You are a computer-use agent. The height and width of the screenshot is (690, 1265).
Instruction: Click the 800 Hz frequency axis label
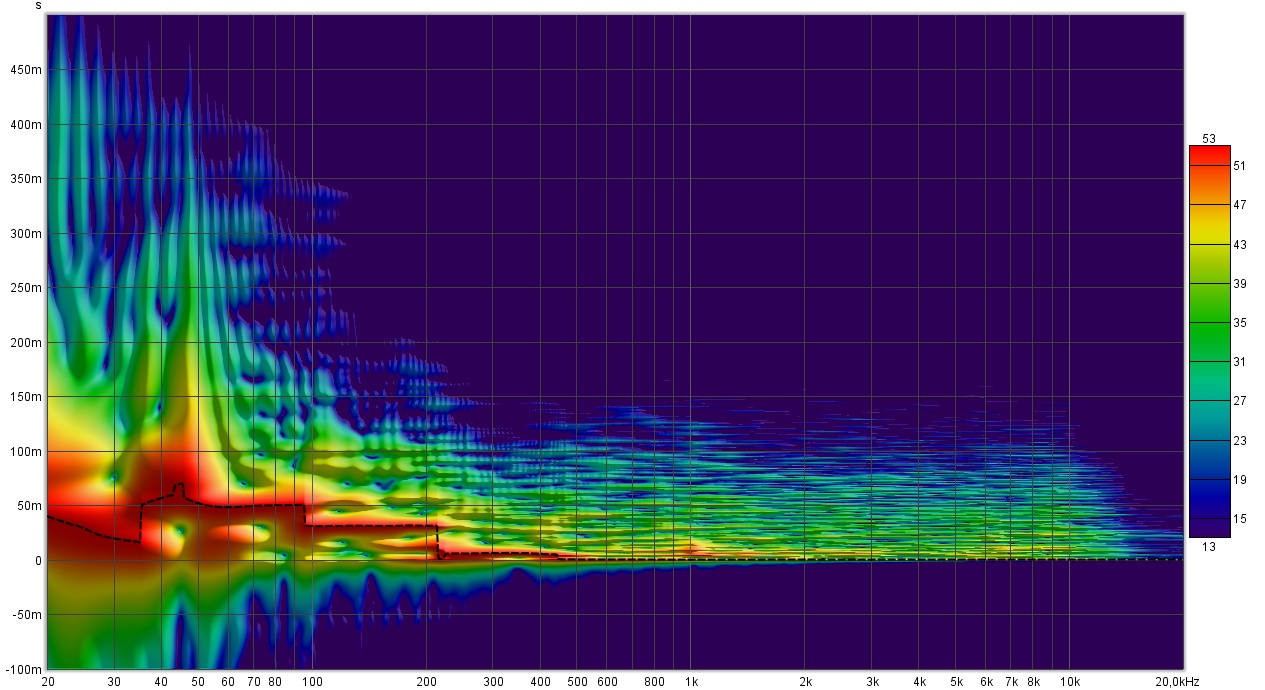[x=654, y=682]
